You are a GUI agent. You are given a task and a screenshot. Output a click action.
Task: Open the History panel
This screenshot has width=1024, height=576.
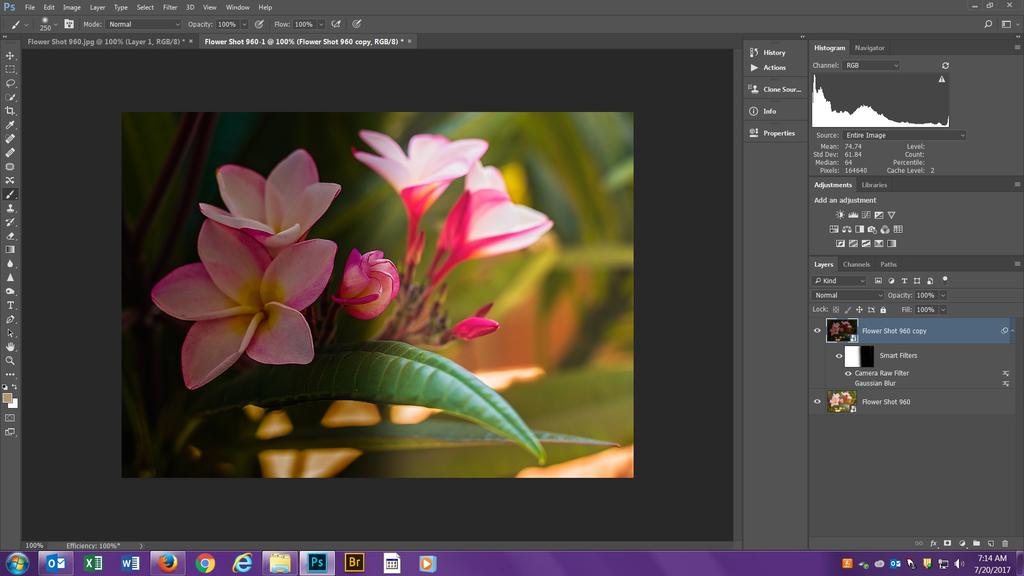click(x=774, y=52)
